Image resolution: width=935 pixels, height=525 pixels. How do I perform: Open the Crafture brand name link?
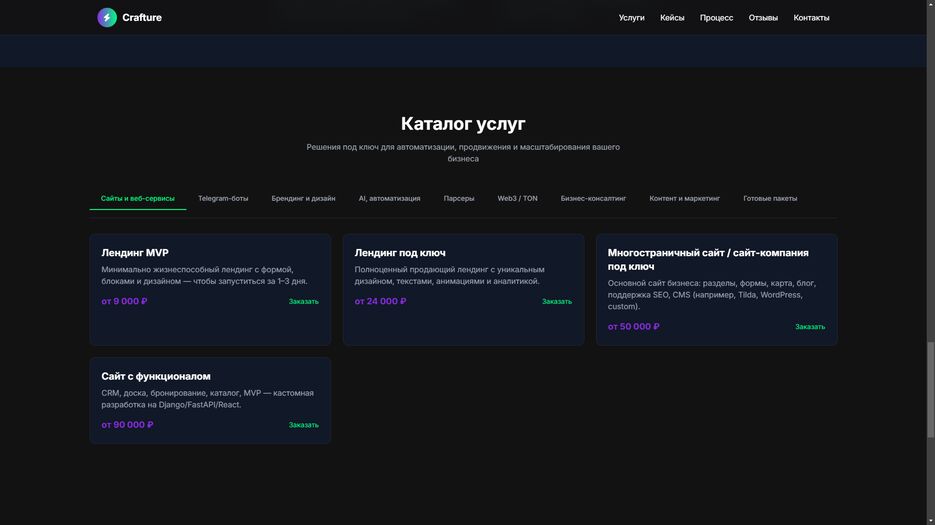pos(142,17)
